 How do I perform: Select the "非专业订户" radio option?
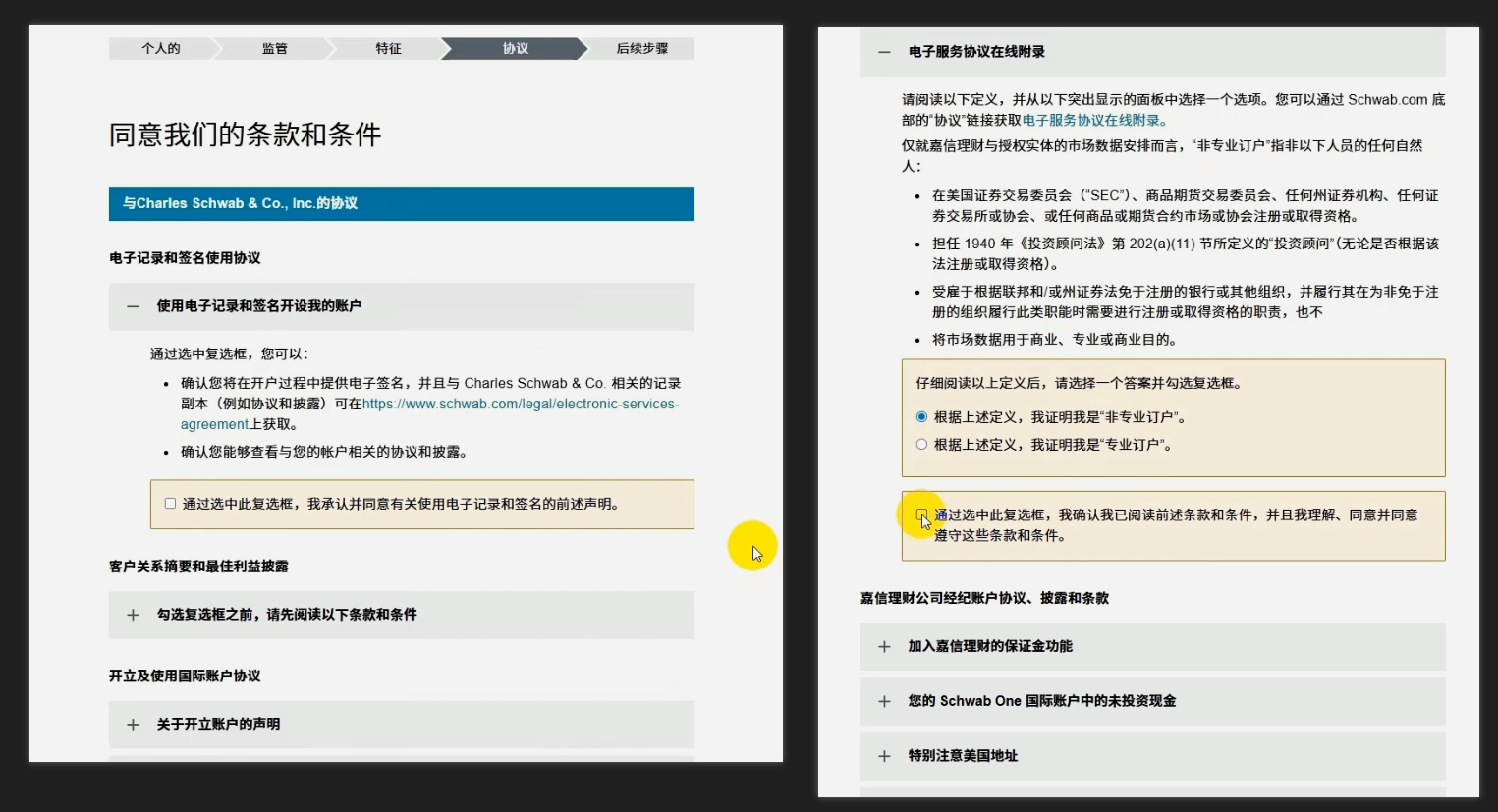921,417
